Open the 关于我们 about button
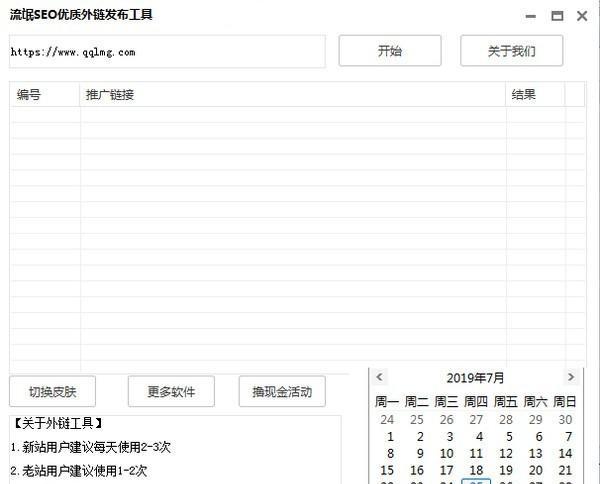 click(x=512, y=51)
